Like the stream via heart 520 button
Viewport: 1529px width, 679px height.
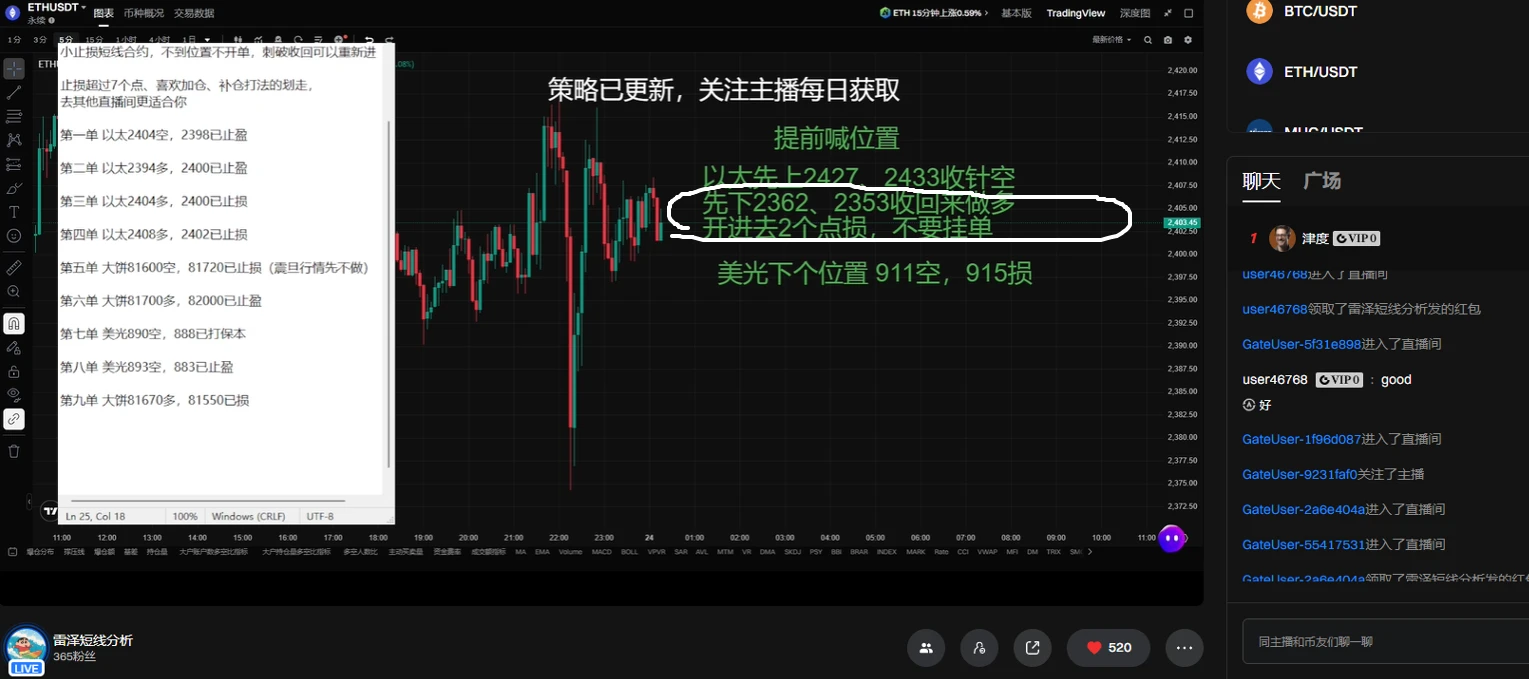1108,648
